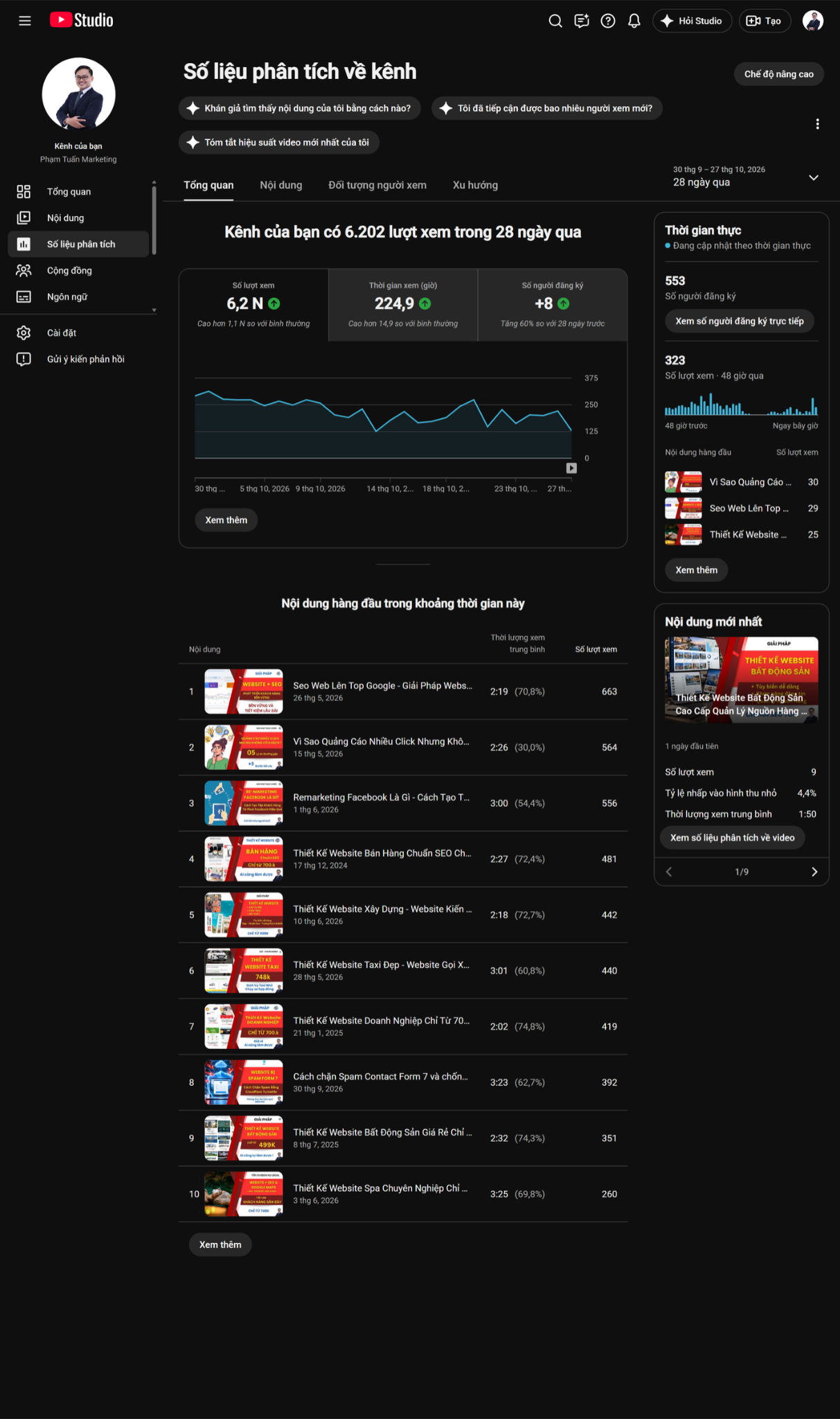Image resolution: width=840 pixels, height=1419 pixels.
Task: Open the three-dot more options menu
Action: pos(817,124)
